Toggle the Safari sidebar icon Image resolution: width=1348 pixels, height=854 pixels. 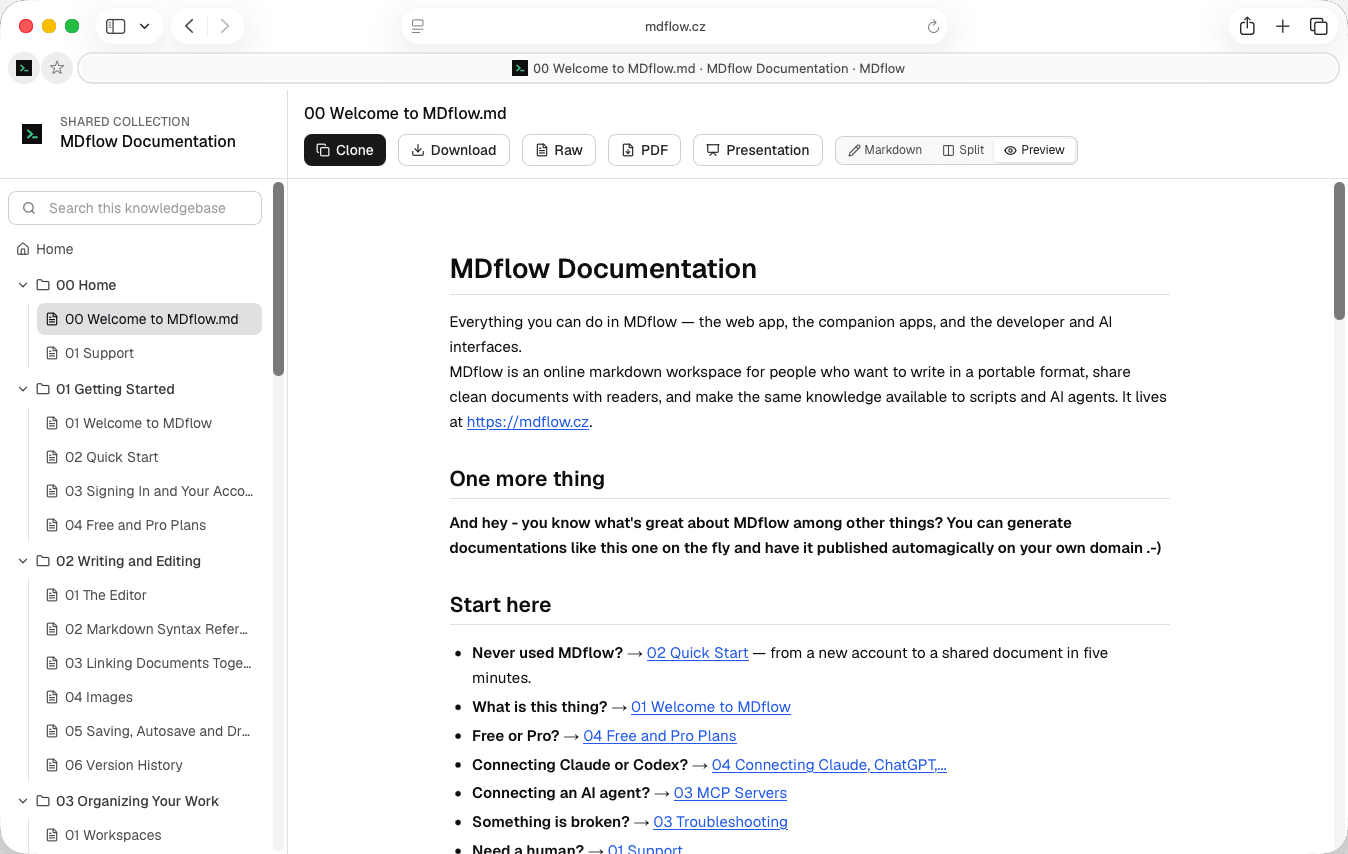pos(116,27)
